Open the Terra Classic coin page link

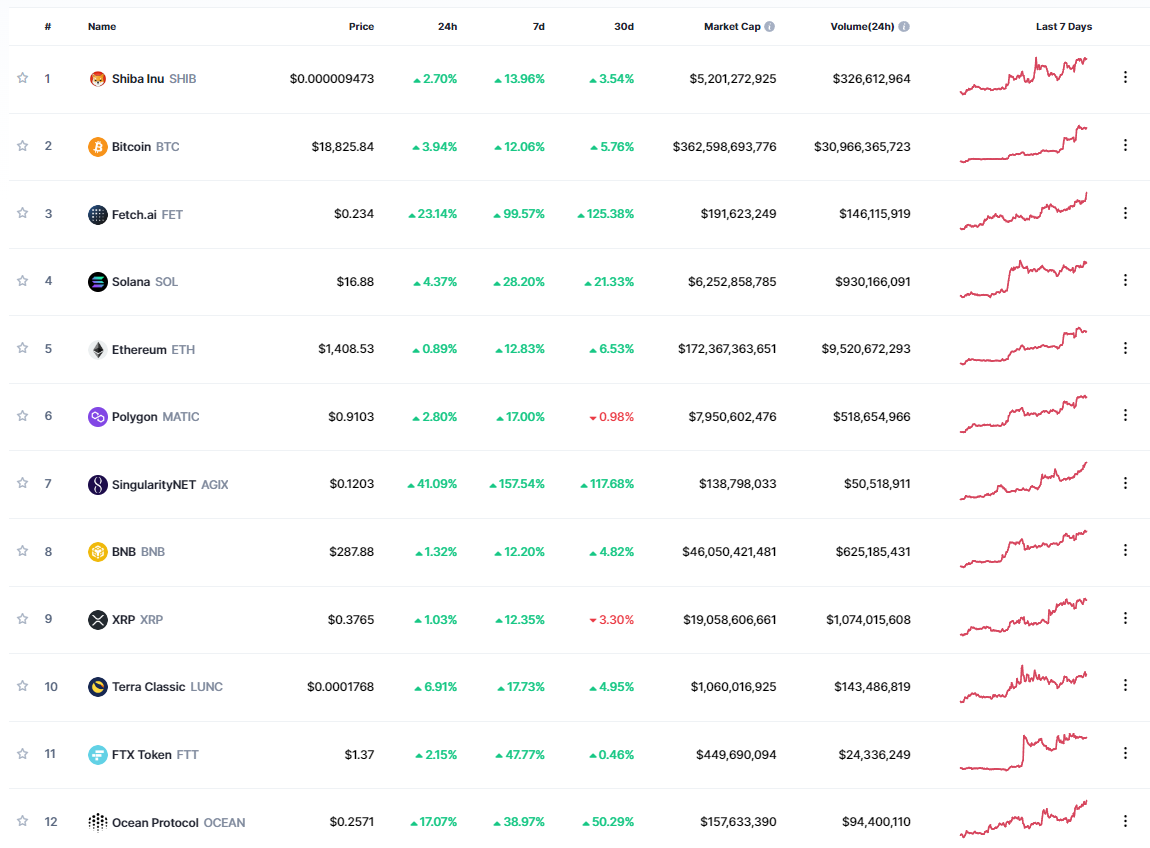(x=148, y=687)
